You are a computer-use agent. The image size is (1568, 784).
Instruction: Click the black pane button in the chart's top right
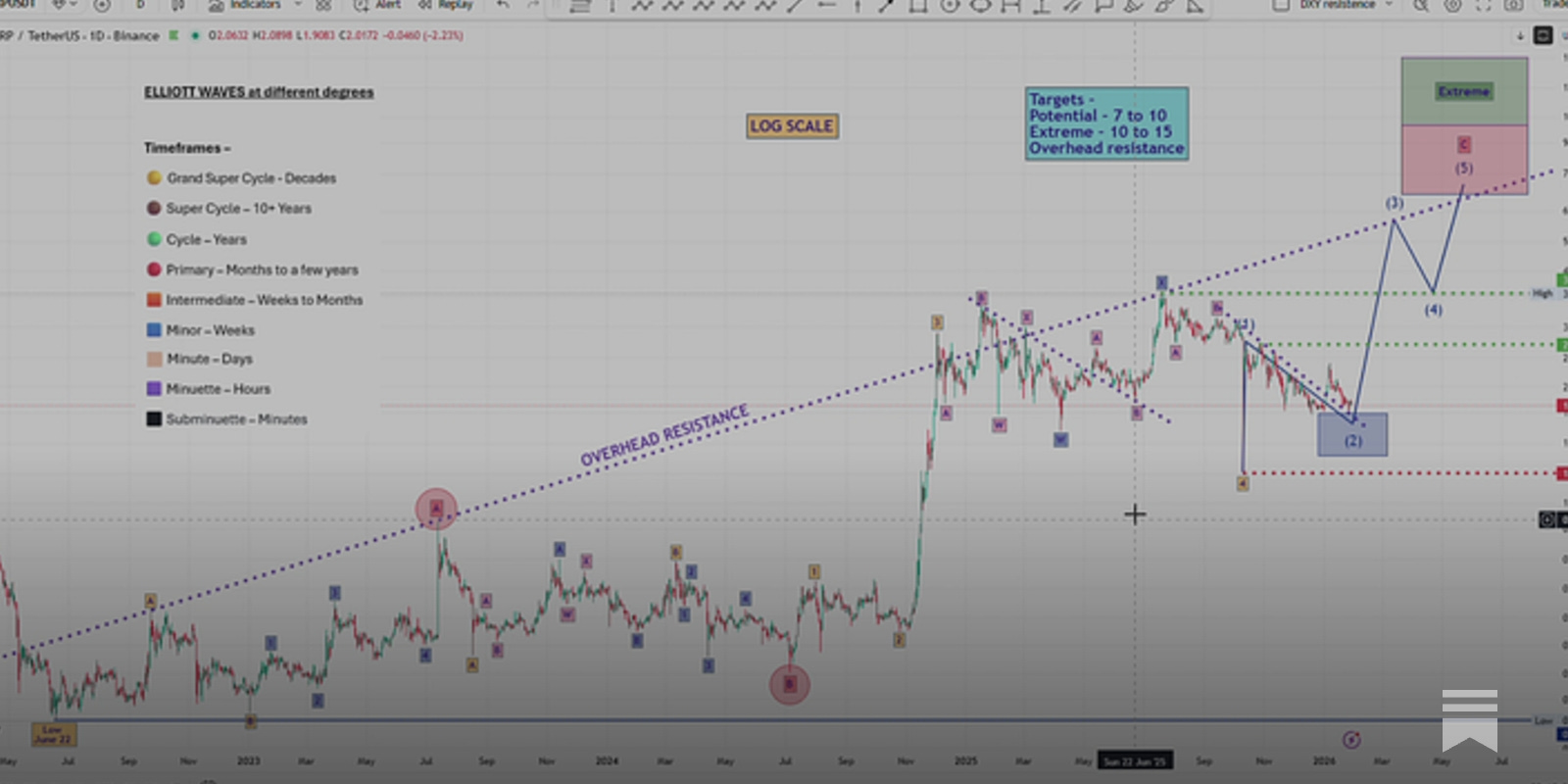[1543, 35]
